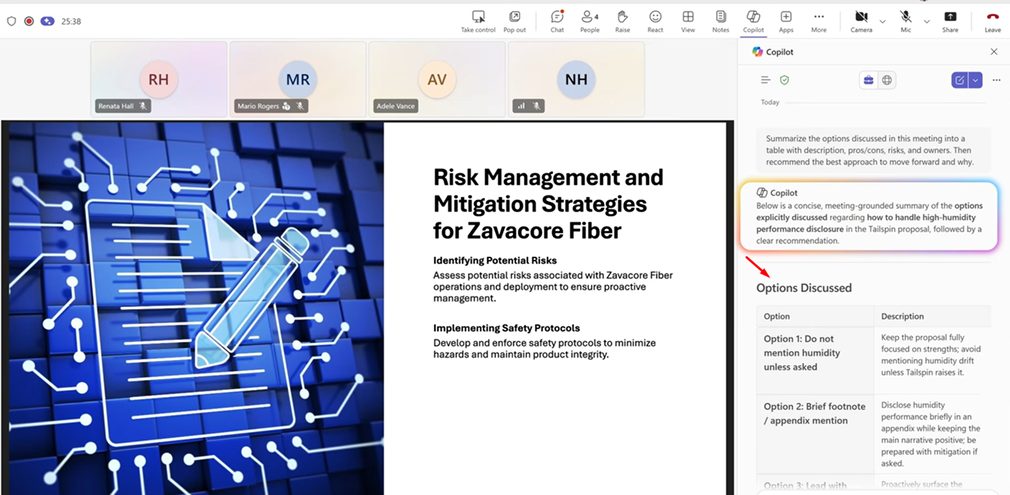
Task: Open the new chat dropdown chevron in Copilot
Action: coord(975,80)
